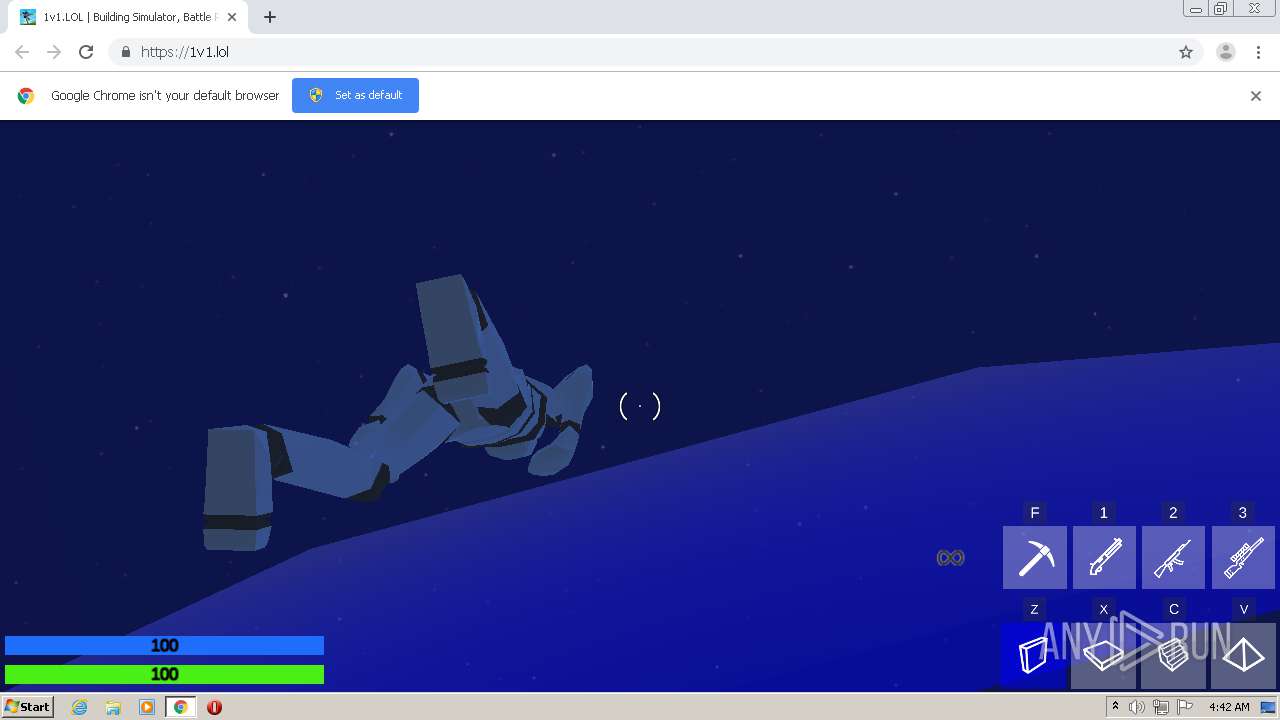Dismiss the default browser notification bar
Image resolution: width=1280 pixels, height=720 pixels.
[x=1256, y=96]
